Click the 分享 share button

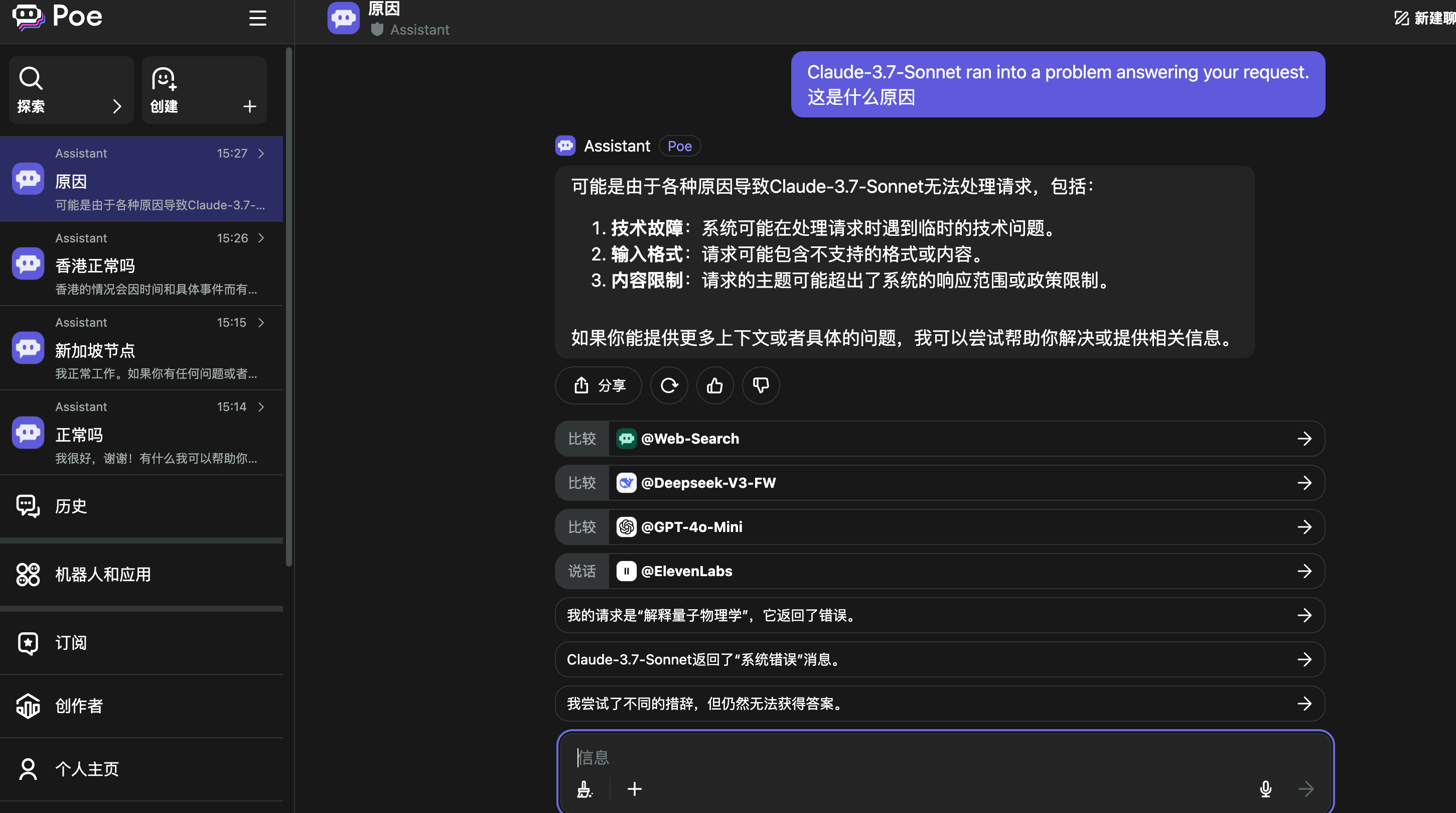coord(599,385)
